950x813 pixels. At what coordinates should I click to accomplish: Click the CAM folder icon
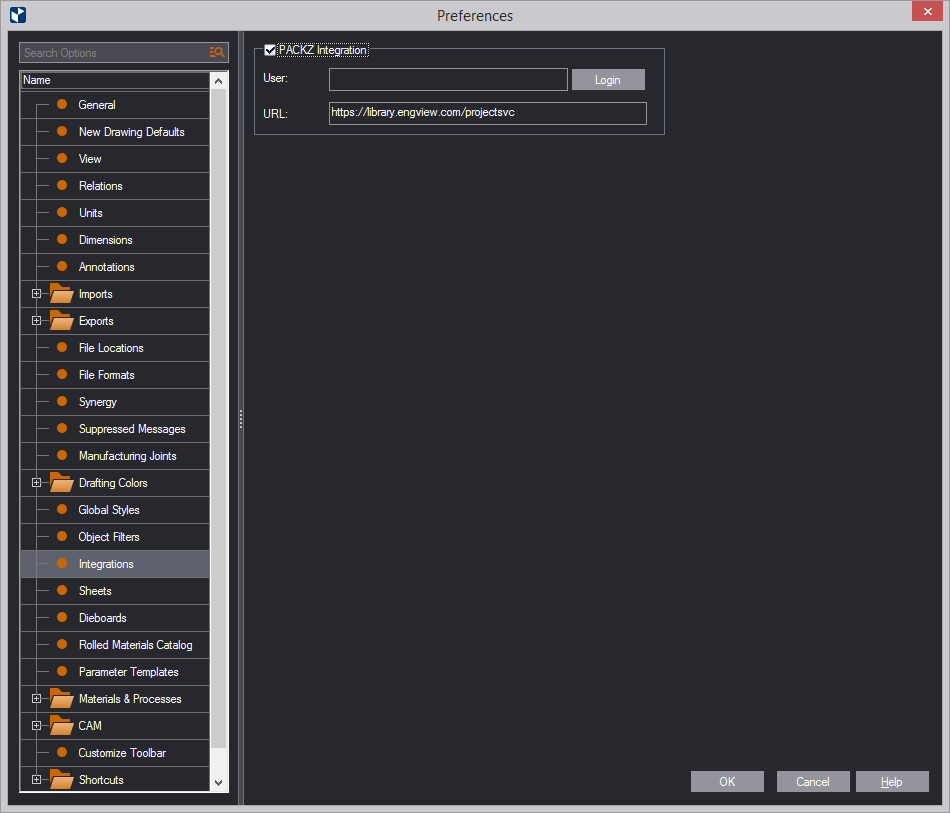(61, 726)
